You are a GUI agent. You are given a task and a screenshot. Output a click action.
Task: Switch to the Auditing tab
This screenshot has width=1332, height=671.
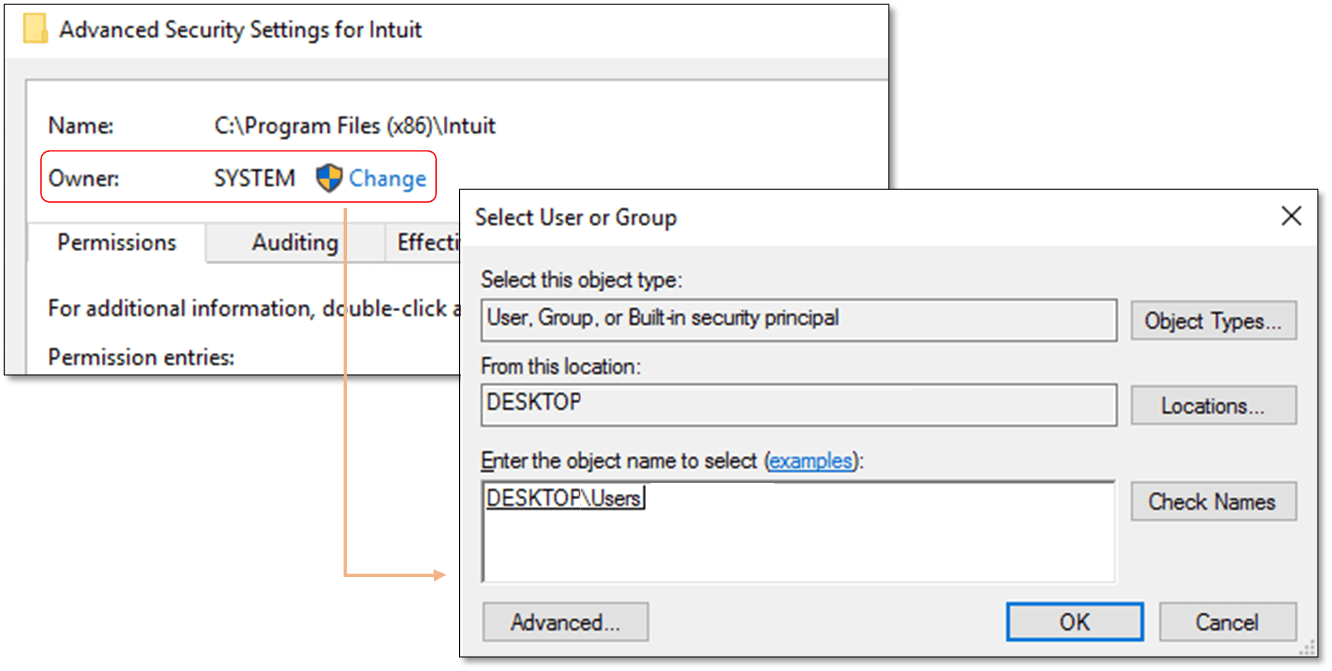click(294, 242)
